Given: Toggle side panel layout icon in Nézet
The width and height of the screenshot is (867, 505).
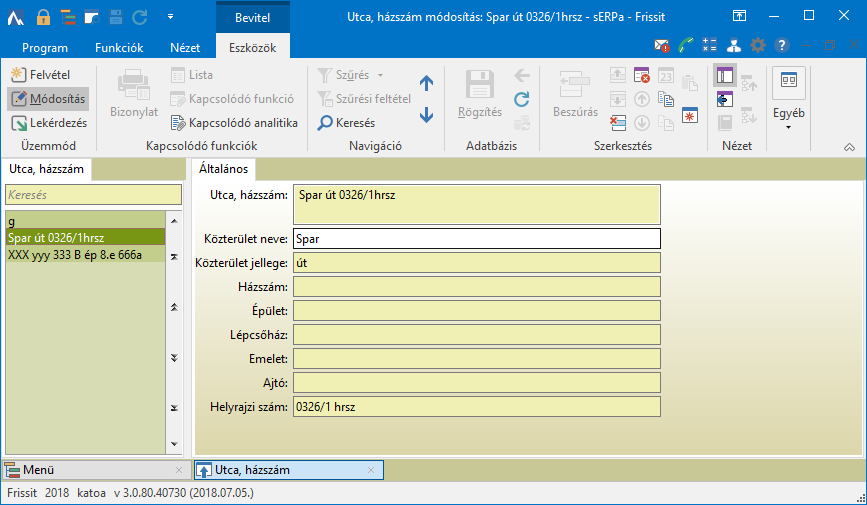Looking at the screenshot, I should [724, 76].
